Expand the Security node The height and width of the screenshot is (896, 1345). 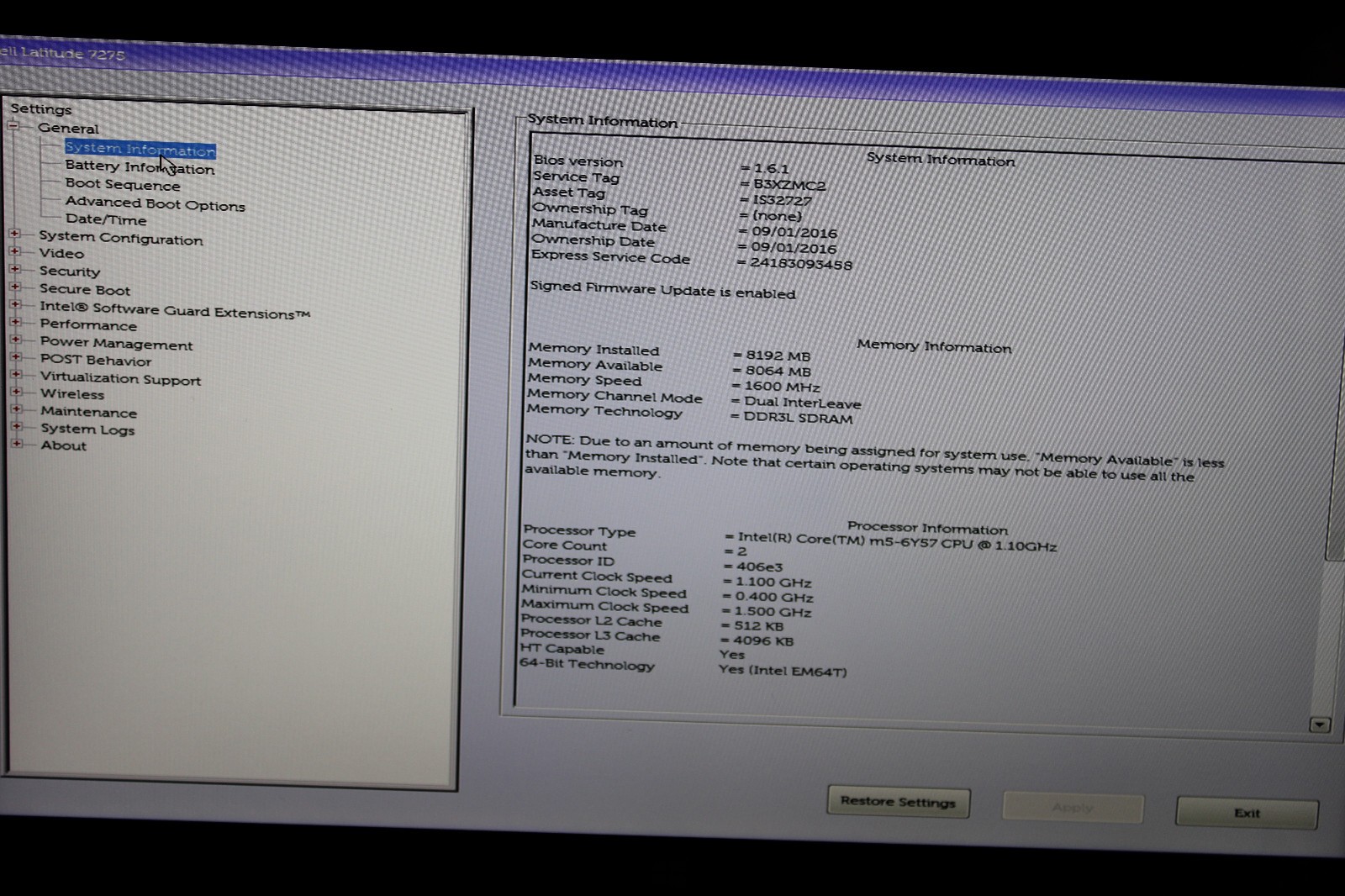pyautogui.click(x=14, y=269)
